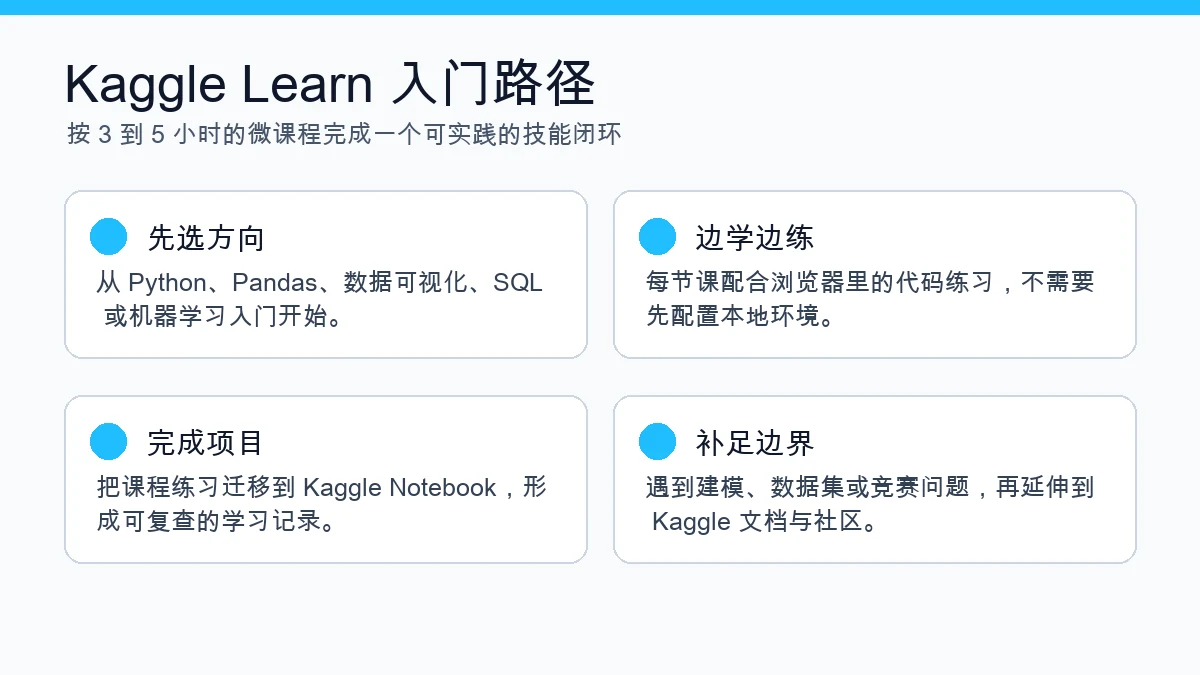The width and height of the screenshot is (1200, 675).
Task: Select the heading "完成项目"
Action: pos(206,443)
